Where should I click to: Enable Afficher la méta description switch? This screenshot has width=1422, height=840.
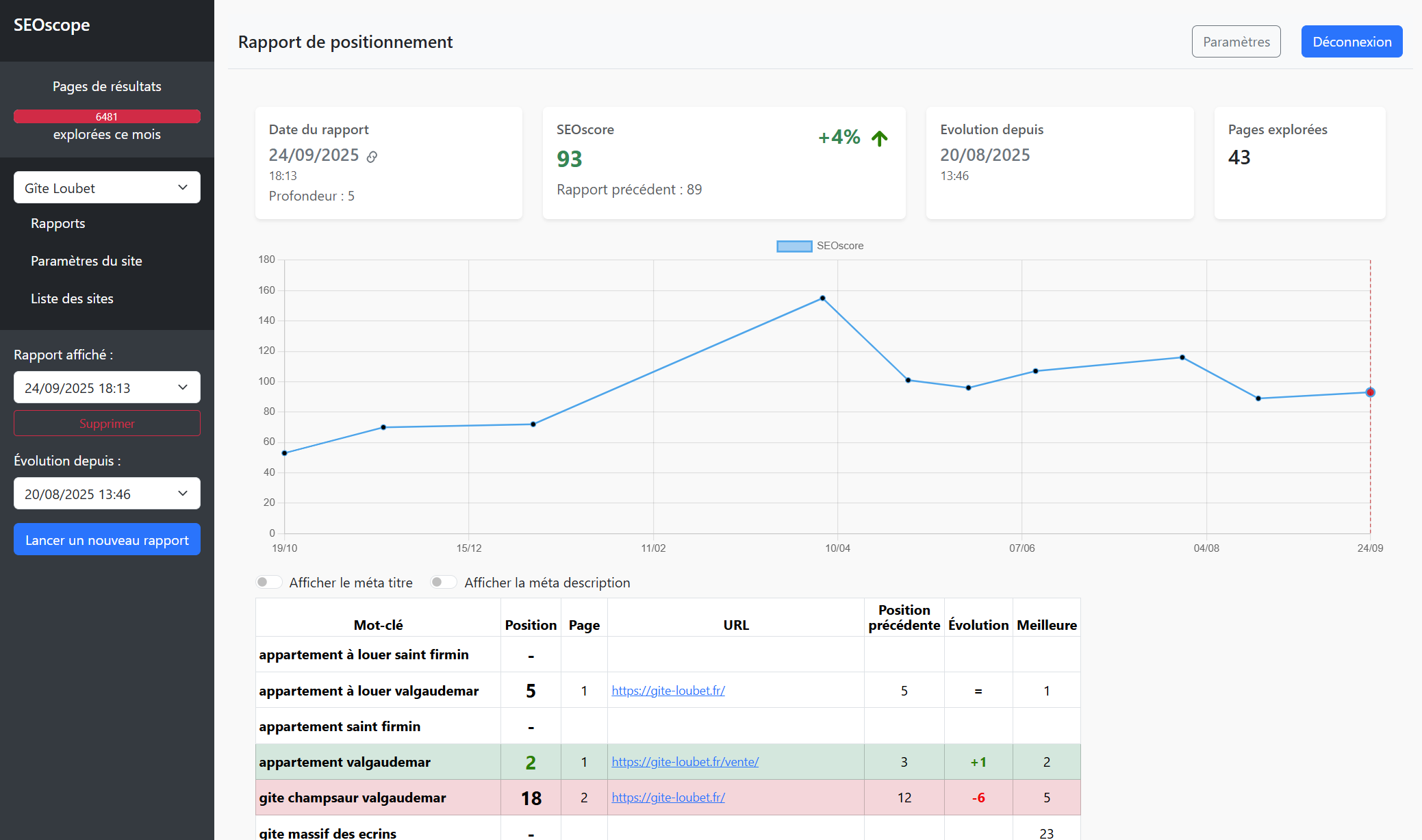[x=443, y=583]
